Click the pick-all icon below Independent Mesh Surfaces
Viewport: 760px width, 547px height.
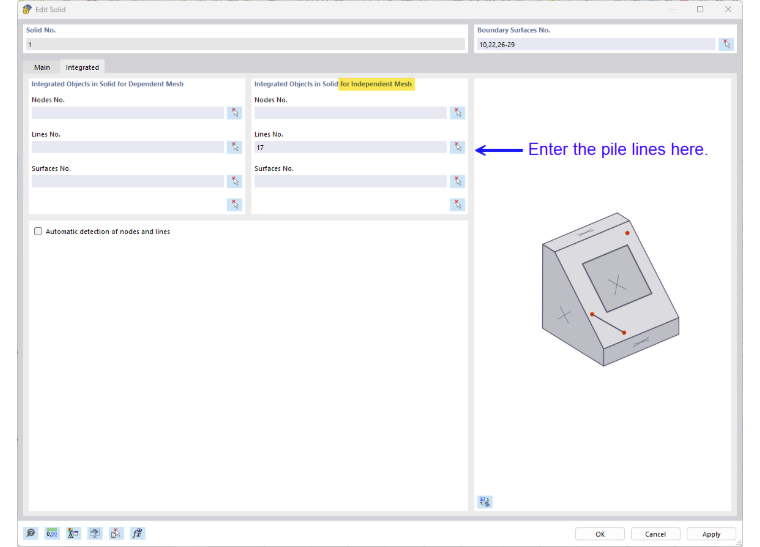pyautogui.click(x=457, y=204)
